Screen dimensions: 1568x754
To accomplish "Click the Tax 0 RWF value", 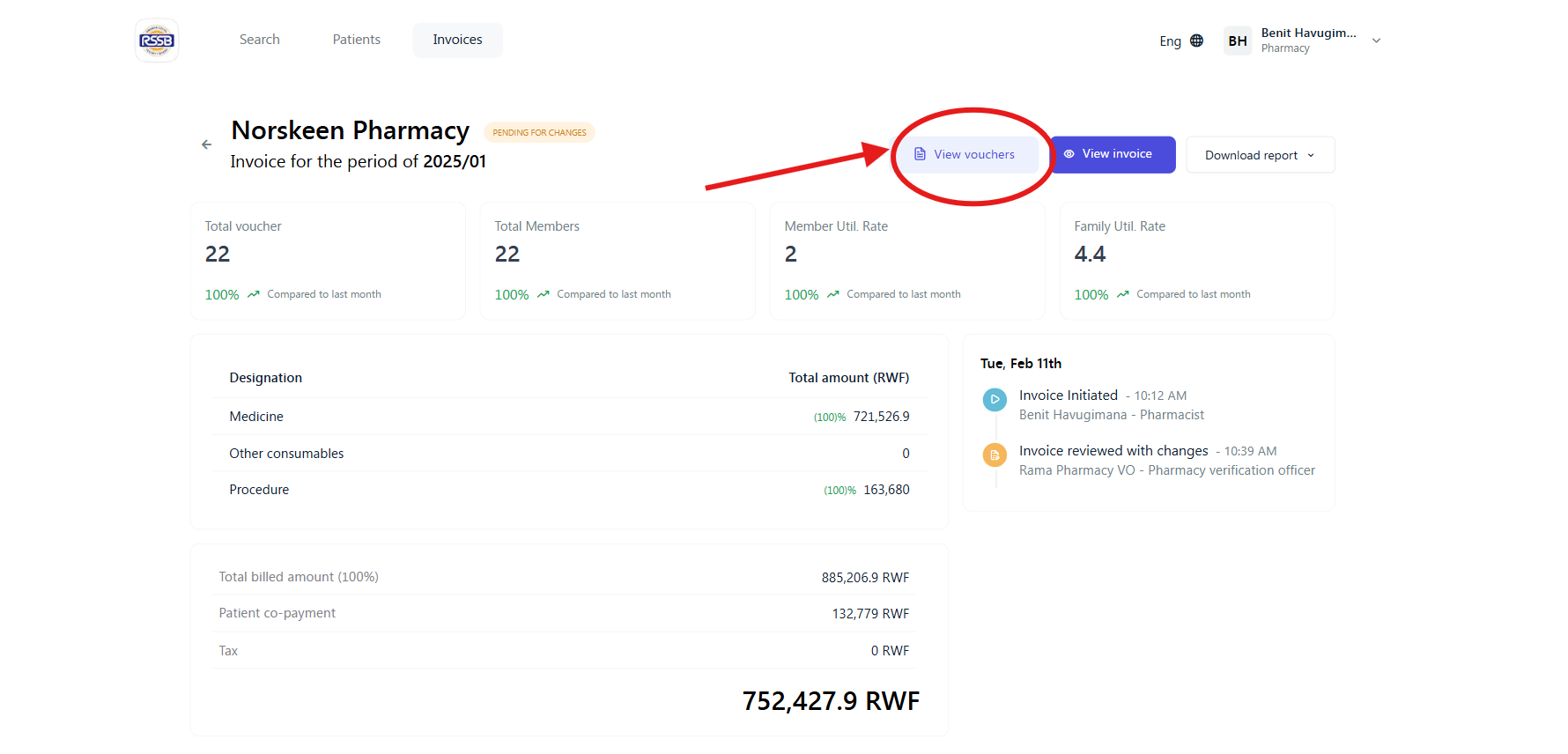I will coord(890,651).
